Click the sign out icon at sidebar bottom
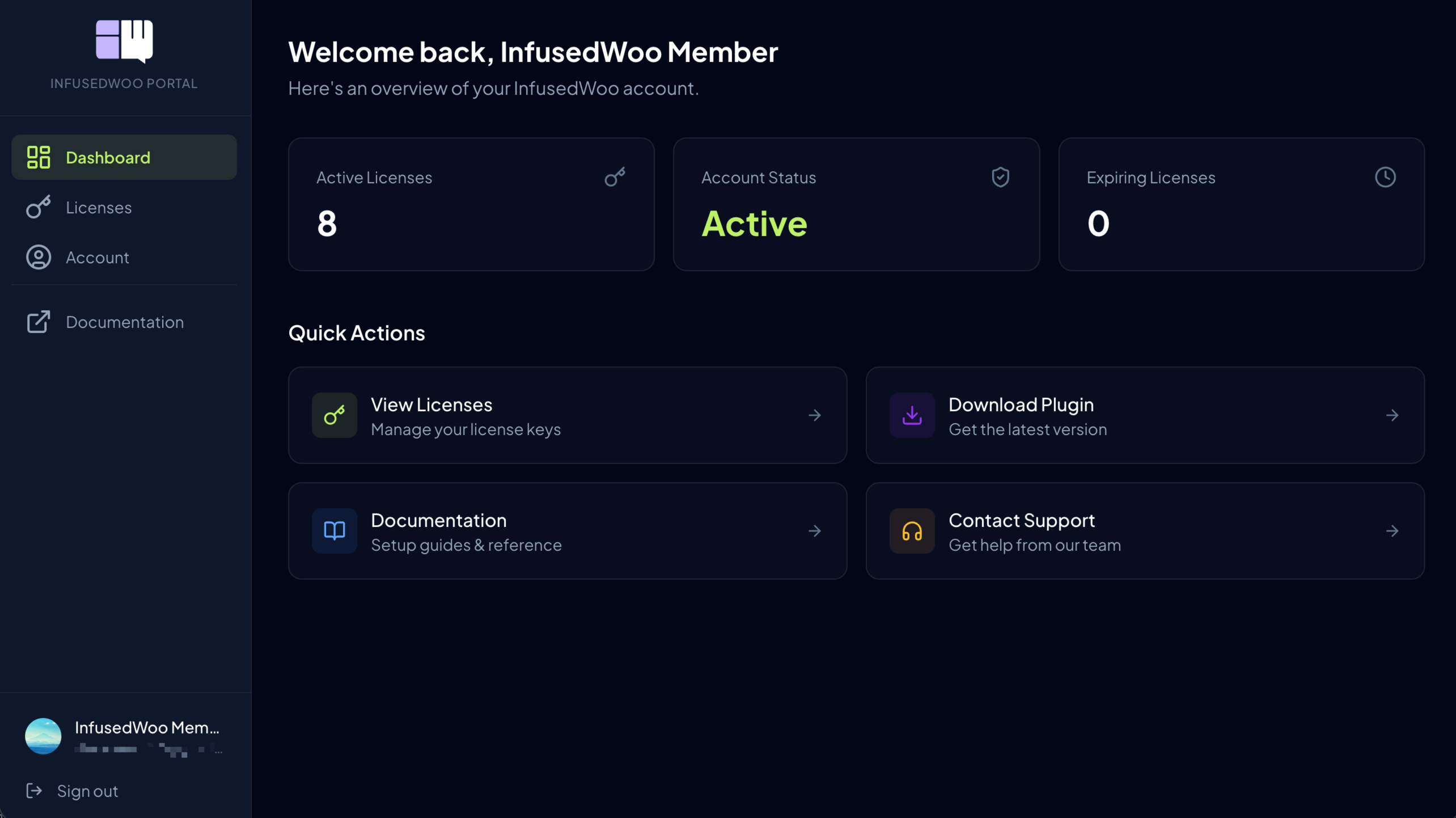The width and height of the screenshot is (1456, 818). pos(34,791)
